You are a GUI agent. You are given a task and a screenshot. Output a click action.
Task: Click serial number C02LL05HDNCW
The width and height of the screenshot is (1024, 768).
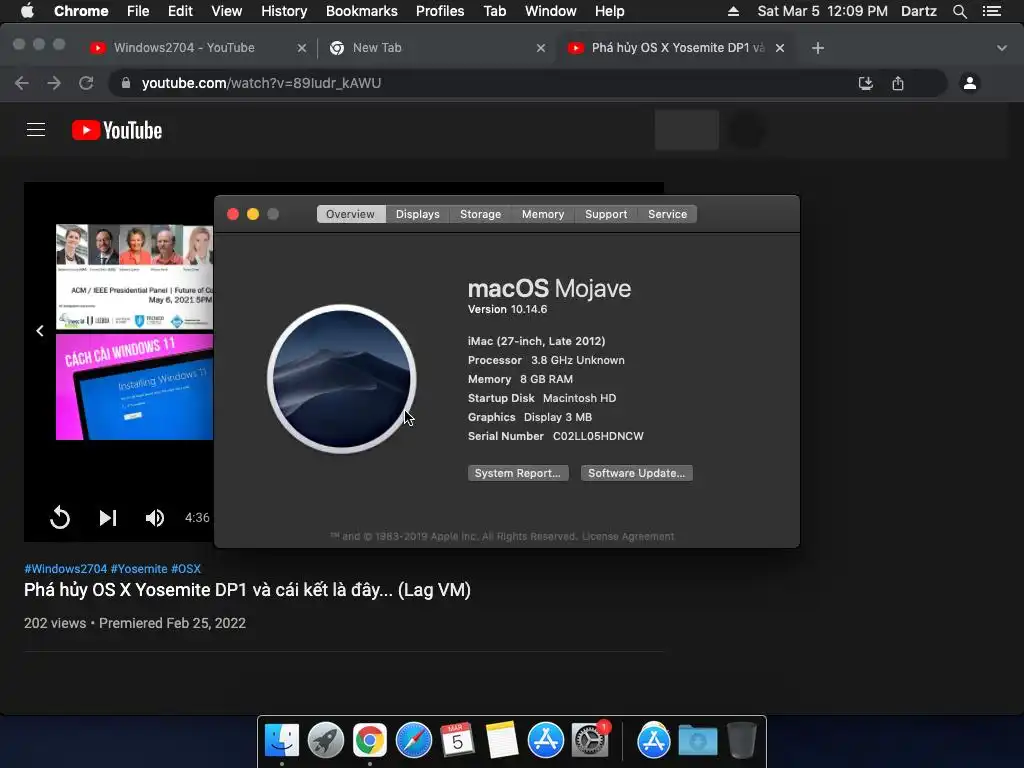coord(598,436)
